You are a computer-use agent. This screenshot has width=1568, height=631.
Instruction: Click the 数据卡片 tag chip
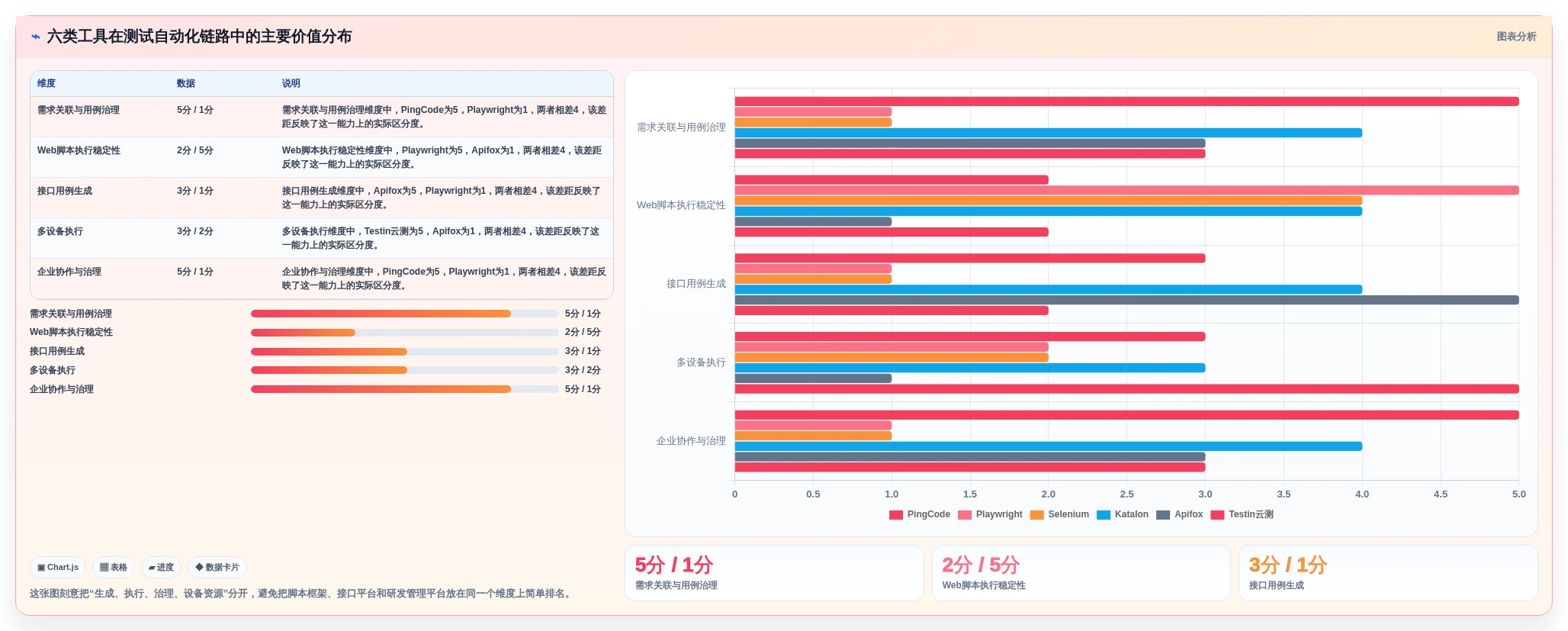pyautogui.click(x=217, y=568)
